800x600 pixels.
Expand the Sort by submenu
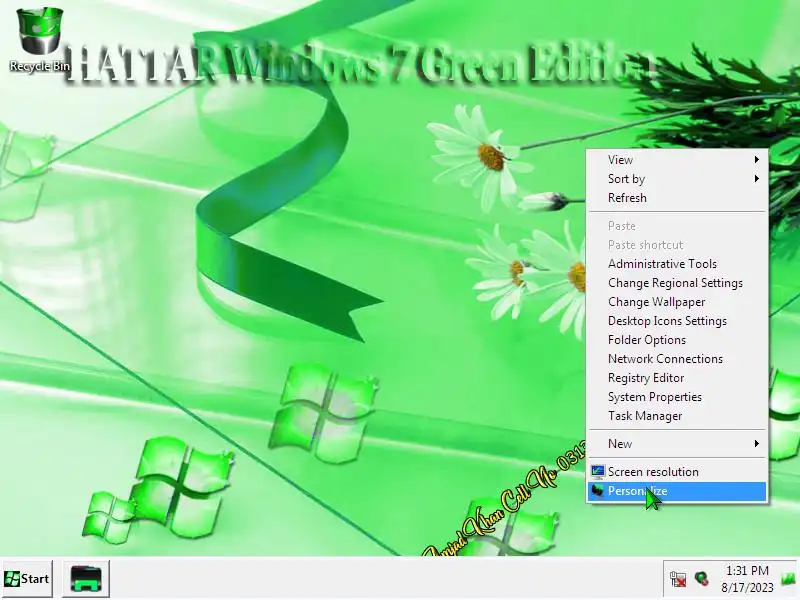[x=678, y=179]
